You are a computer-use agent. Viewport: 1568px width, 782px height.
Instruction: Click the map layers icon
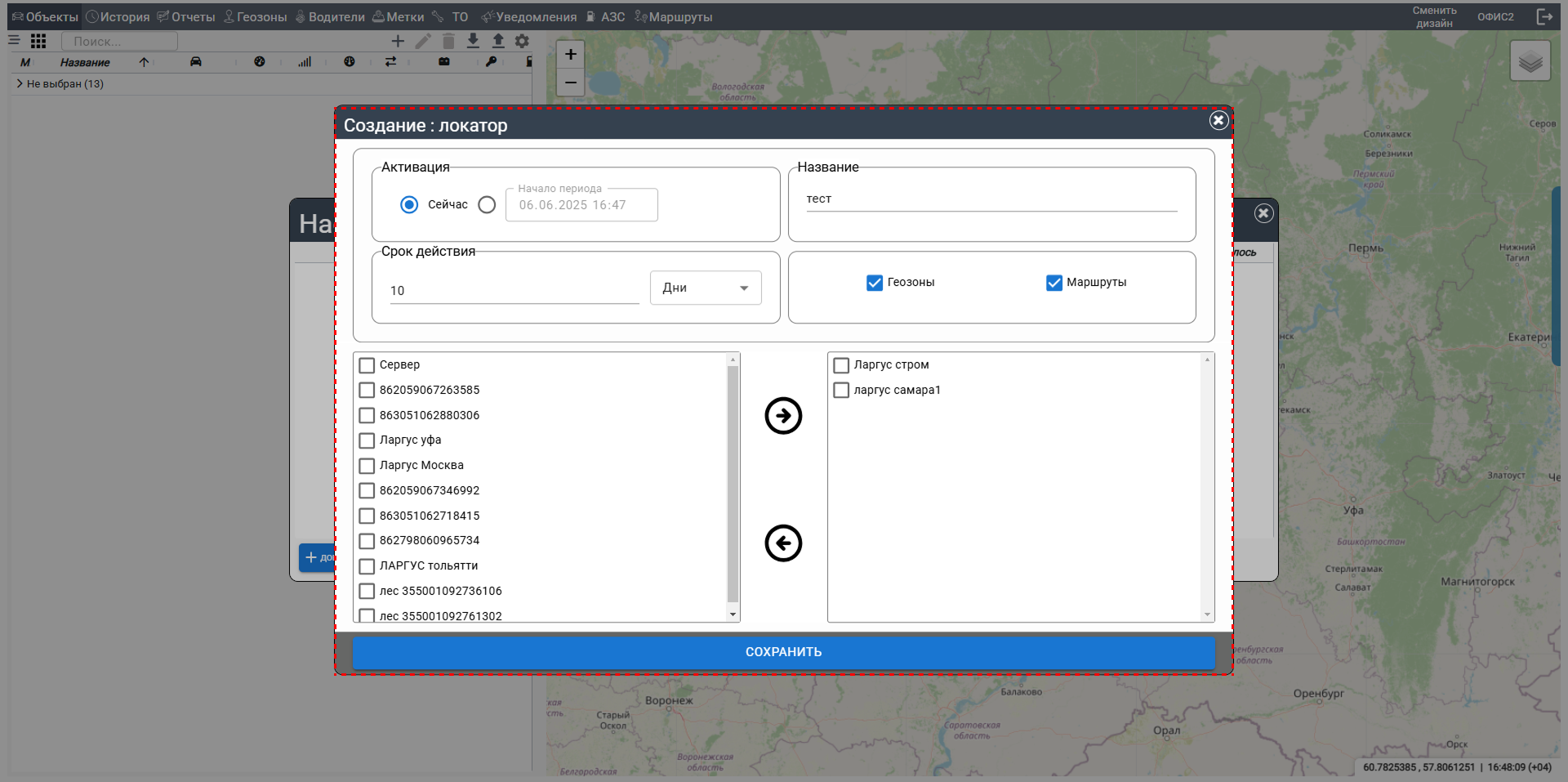click(1530, 61)
